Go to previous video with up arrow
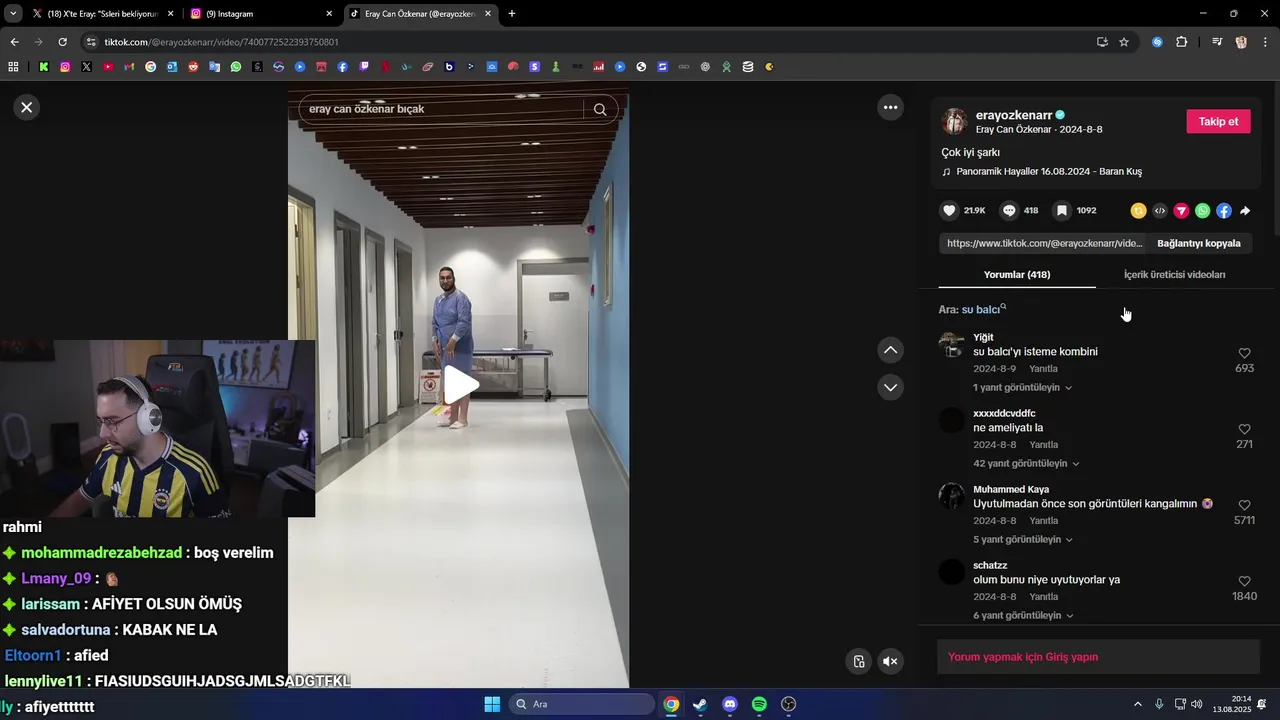Image resolution: width=1280 pixels, height=720 pixels. [890, 350]
